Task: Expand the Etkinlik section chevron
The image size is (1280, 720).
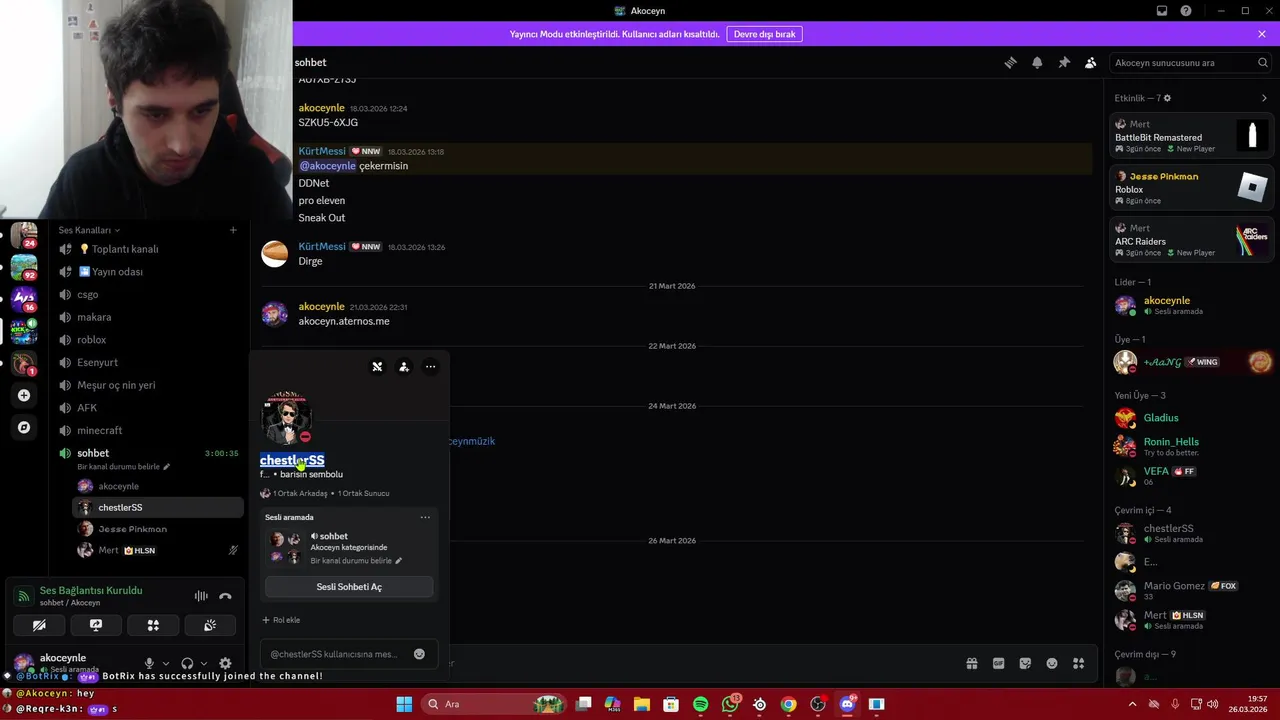Action: (1264, 98)
